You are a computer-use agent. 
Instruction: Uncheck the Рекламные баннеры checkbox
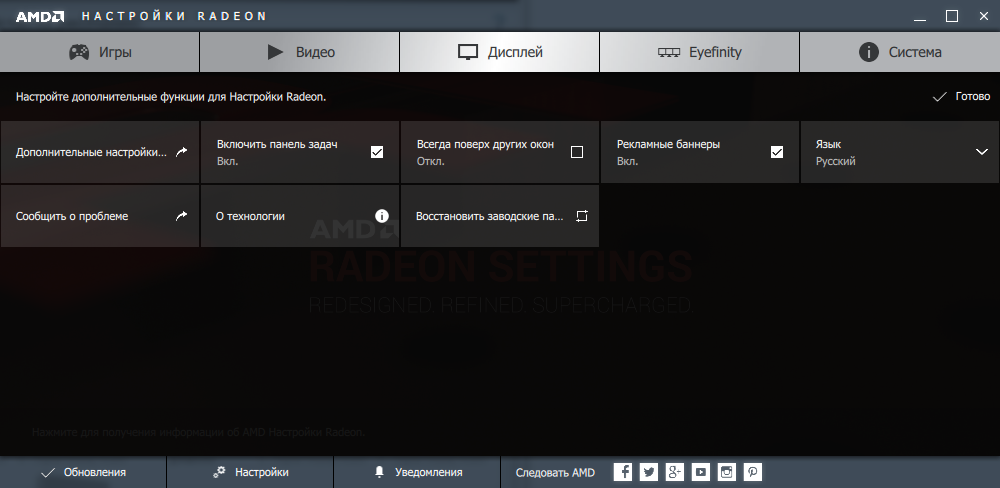pyautogui.click(x=777, y=152)
